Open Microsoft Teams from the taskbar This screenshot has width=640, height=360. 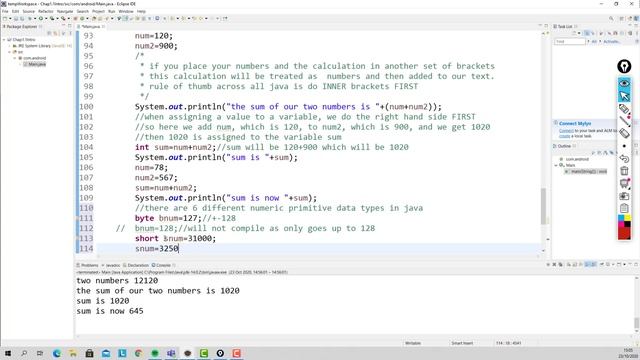(x=171, y=353)
